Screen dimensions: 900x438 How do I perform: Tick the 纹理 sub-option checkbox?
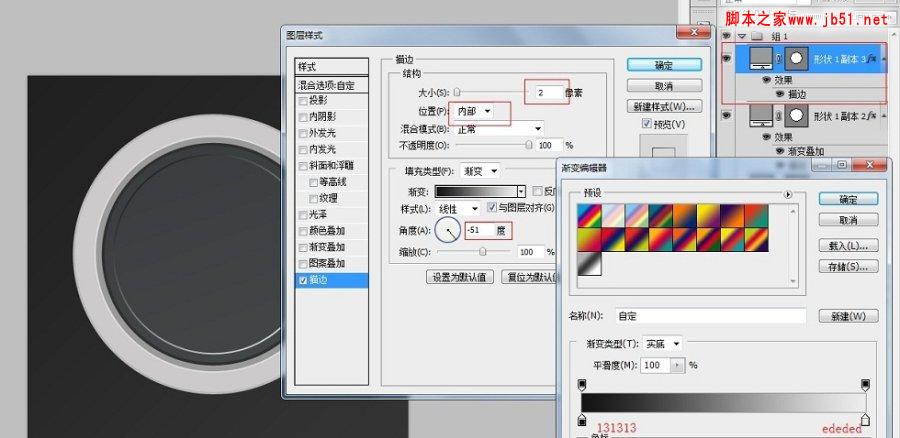click(313, 199)
